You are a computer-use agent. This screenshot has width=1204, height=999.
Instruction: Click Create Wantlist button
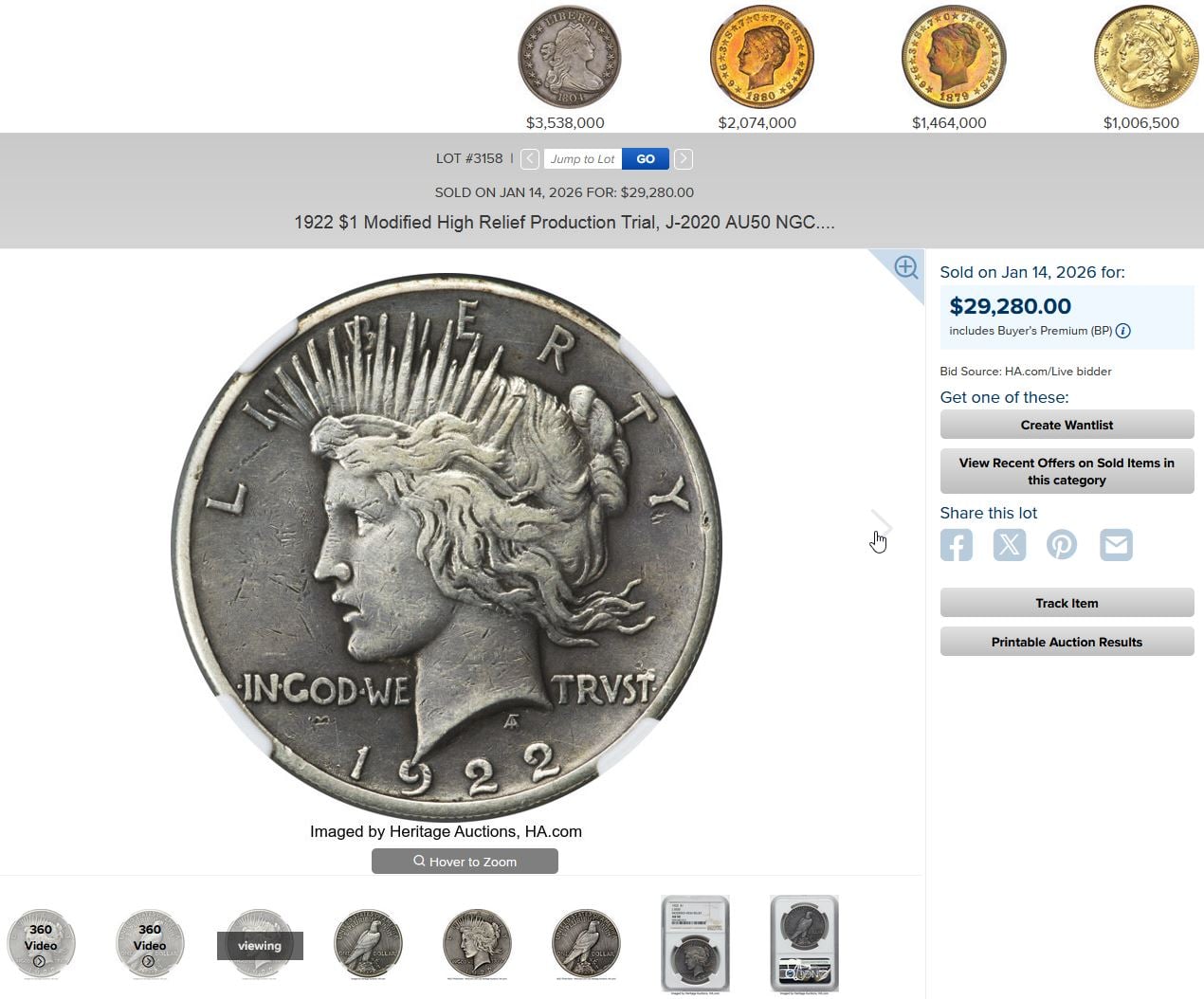click(1067, 425)
